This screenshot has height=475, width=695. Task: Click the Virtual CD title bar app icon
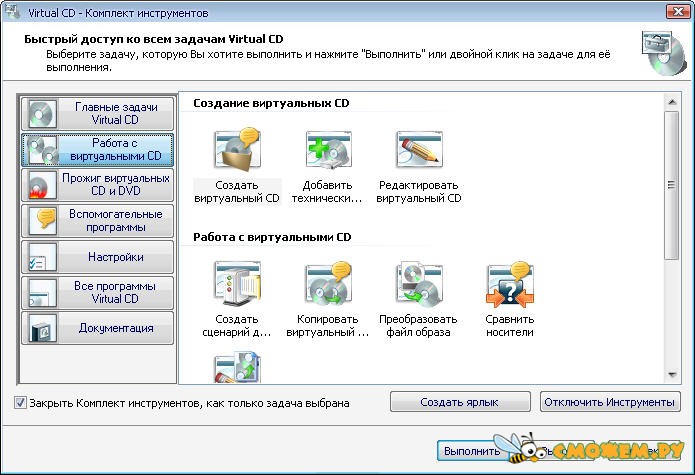point(12,11)
